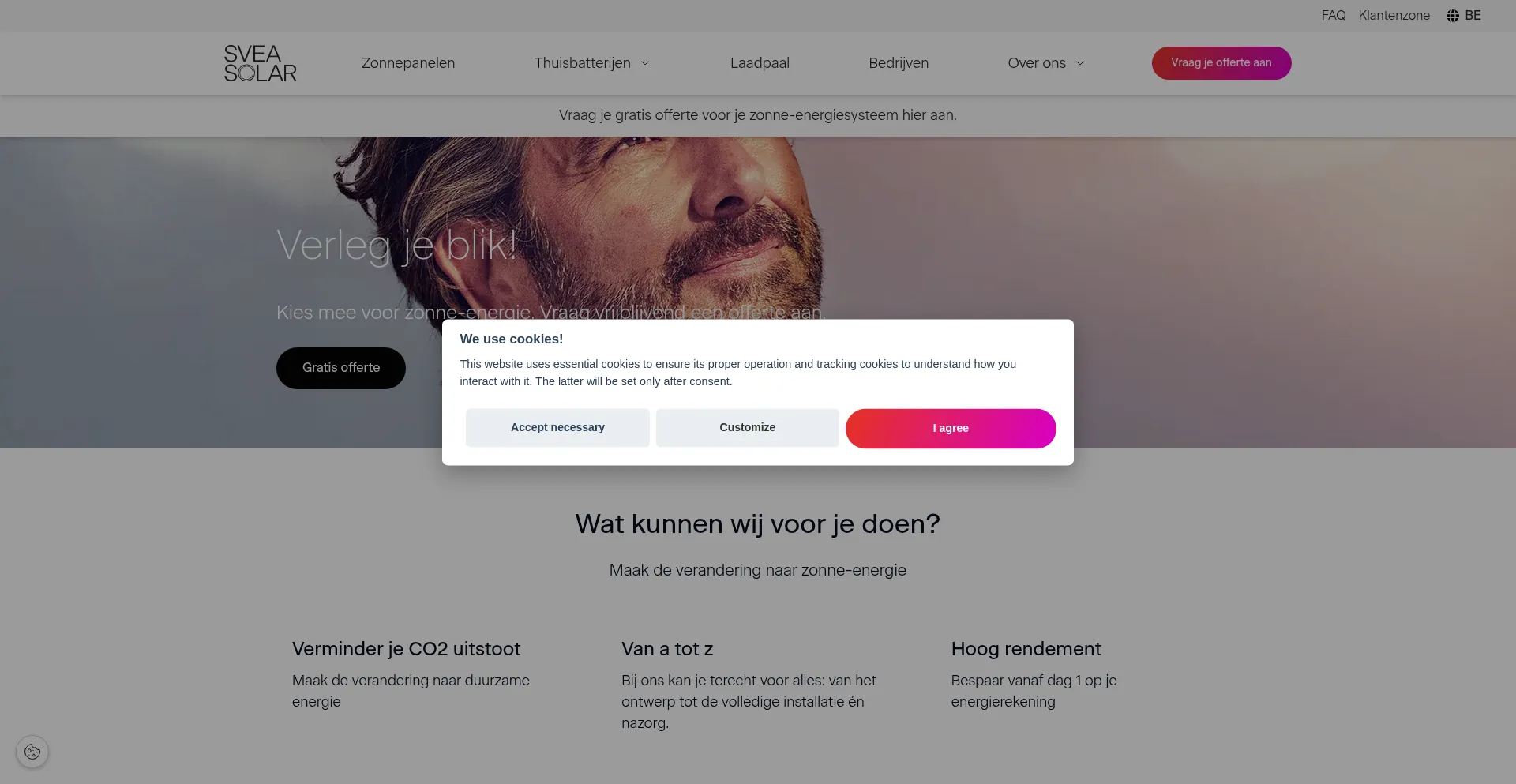1516x784 pixels.
Task: Choose Accept necessary cookies
Action: (557, 428)
